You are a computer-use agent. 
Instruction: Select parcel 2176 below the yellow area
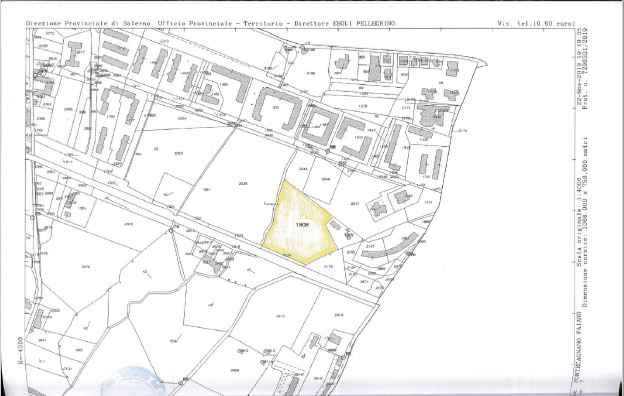328,267
